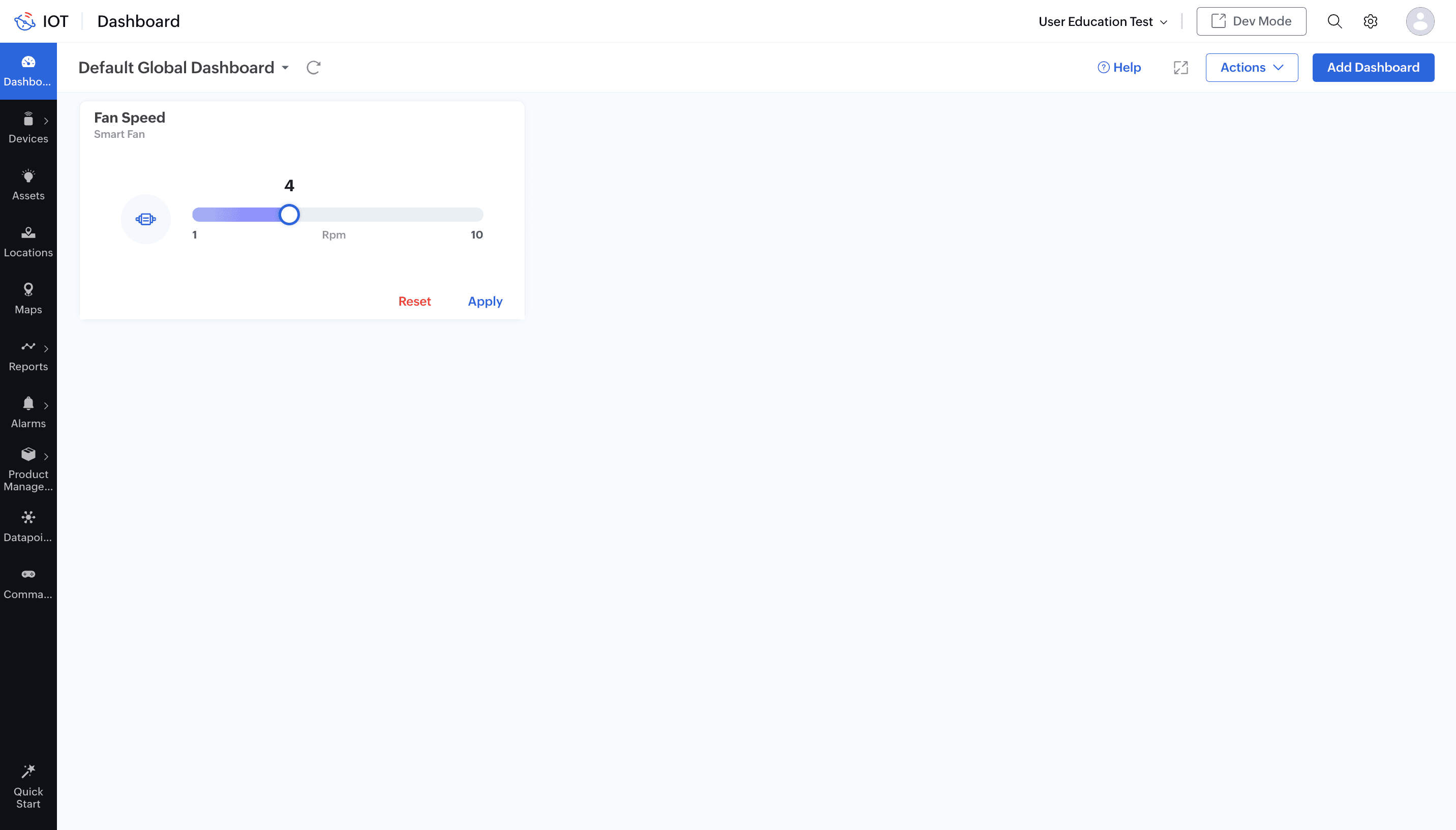
Task: Select Assets in the sidebar
Action: [28, 184]
